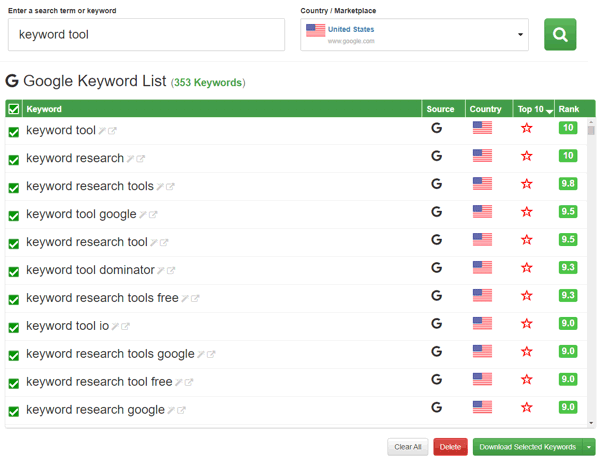Open external link beside 'keyword research tool'

coord(164,243)
